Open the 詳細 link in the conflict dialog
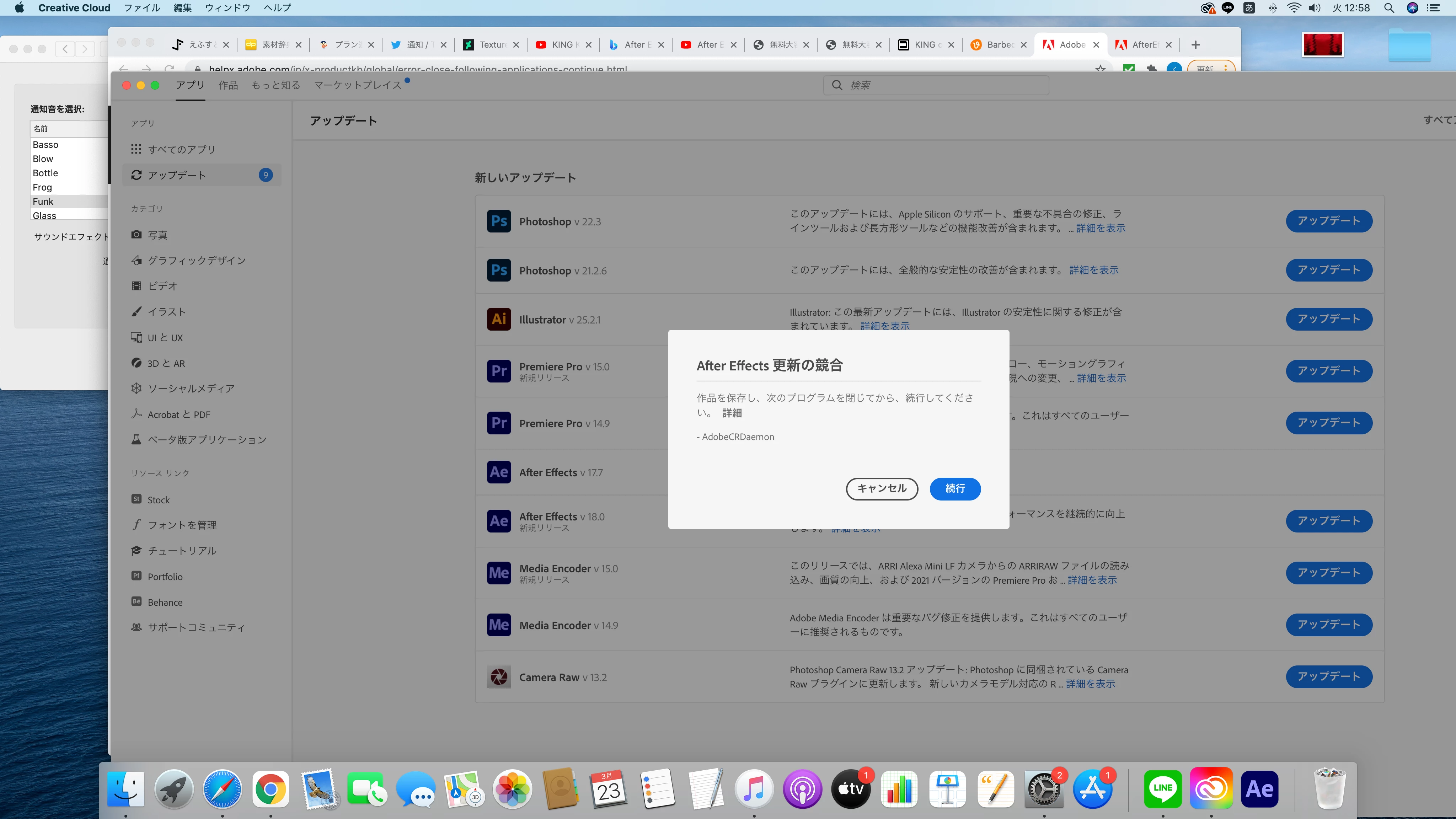1456x819 pixels. [732, 413]
